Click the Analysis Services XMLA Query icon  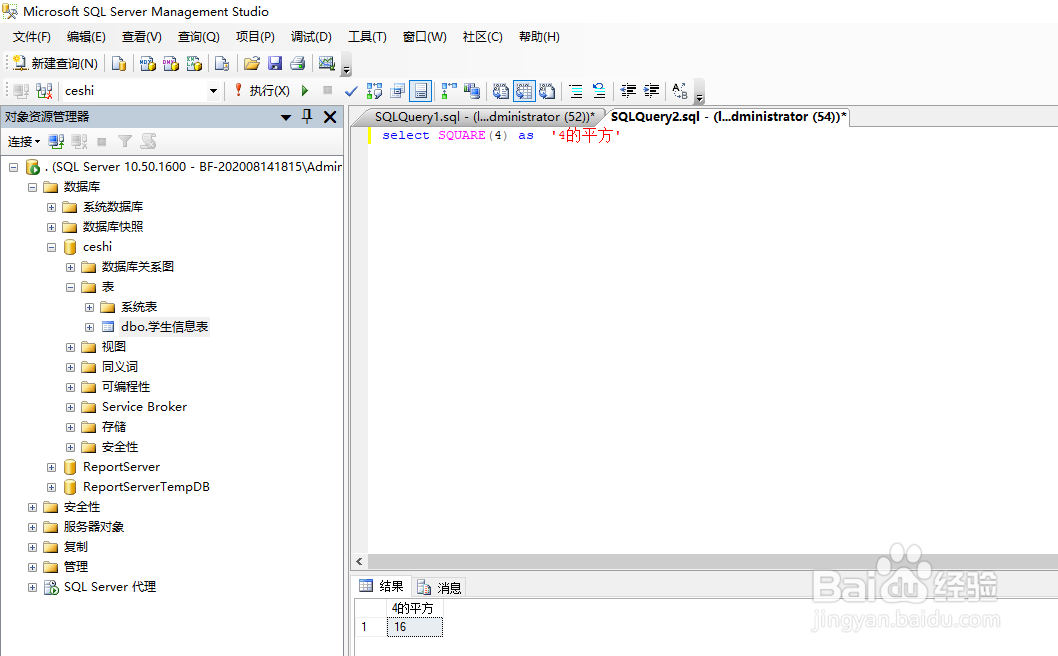pos(194,63)
